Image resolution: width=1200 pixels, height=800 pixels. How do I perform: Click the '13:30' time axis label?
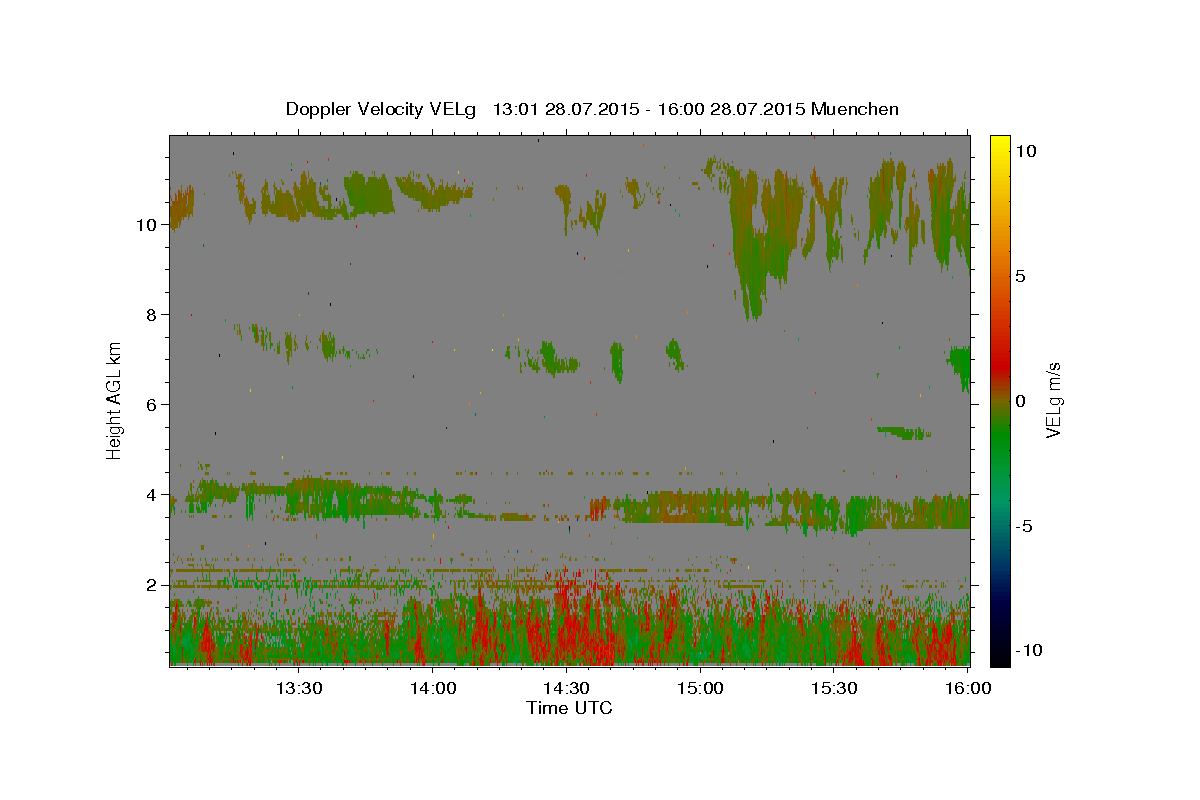299,688
